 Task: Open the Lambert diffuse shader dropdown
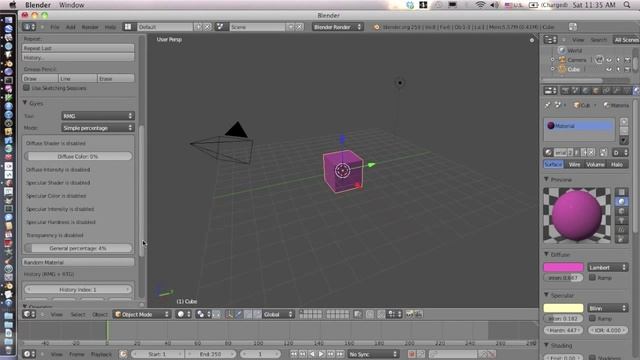tap(607, 267)
